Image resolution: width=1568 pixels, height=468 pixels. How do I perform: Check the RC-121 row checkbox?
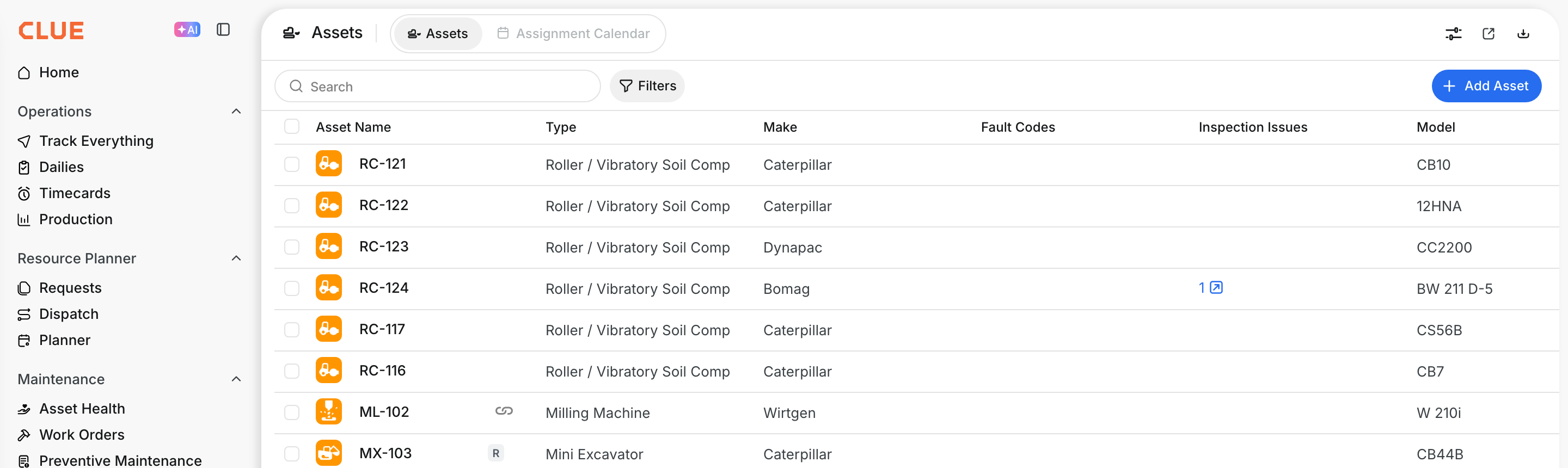pos(292,164)
